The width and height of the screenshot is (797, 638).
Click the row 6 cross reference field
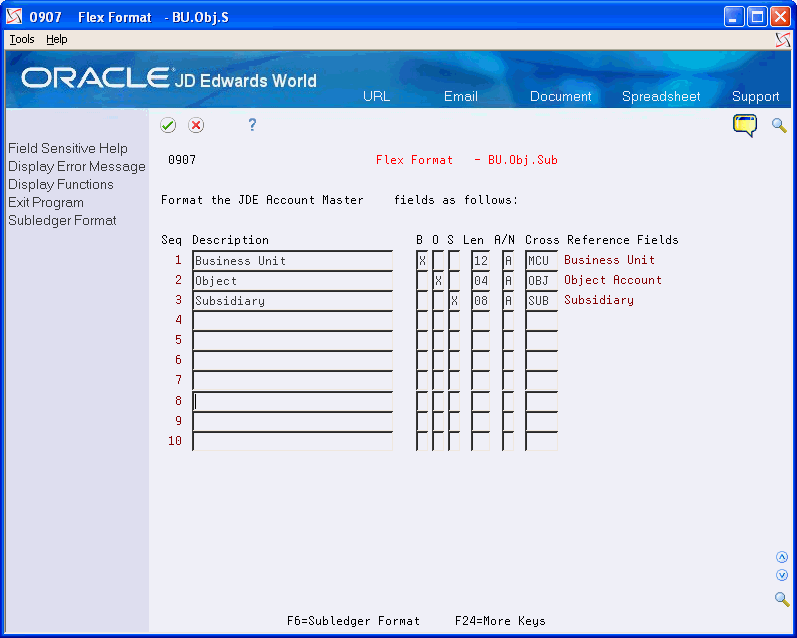point(541,360)
